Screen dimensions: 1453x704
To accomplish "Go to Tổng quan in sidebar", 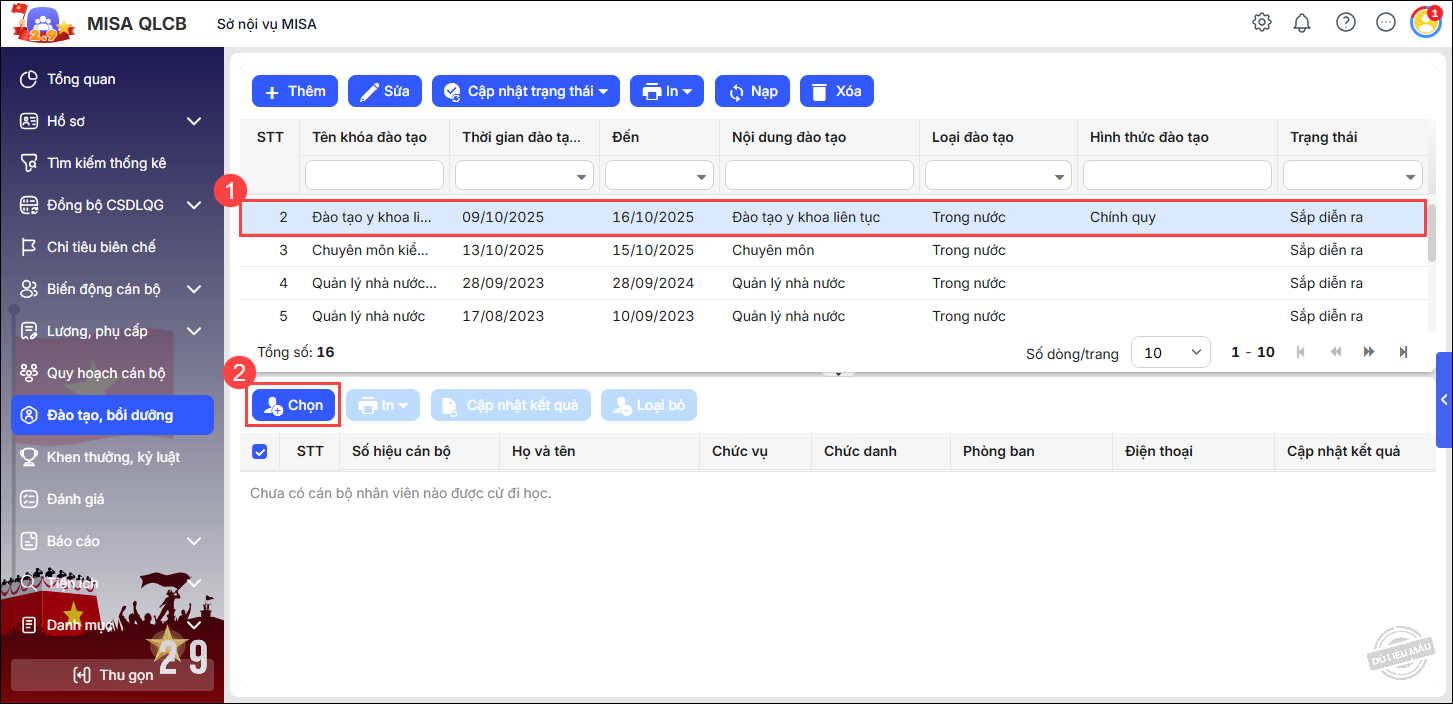I will [x=82, y=79].
